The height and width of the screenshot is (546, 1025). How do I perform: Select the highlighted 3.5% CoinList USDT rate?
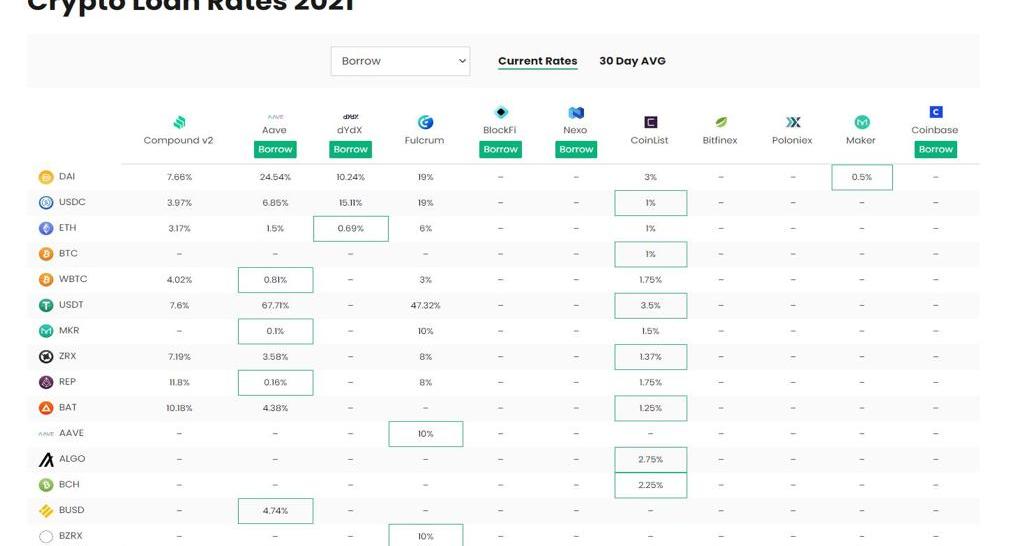pyautogui.click(x=650, y=305)
